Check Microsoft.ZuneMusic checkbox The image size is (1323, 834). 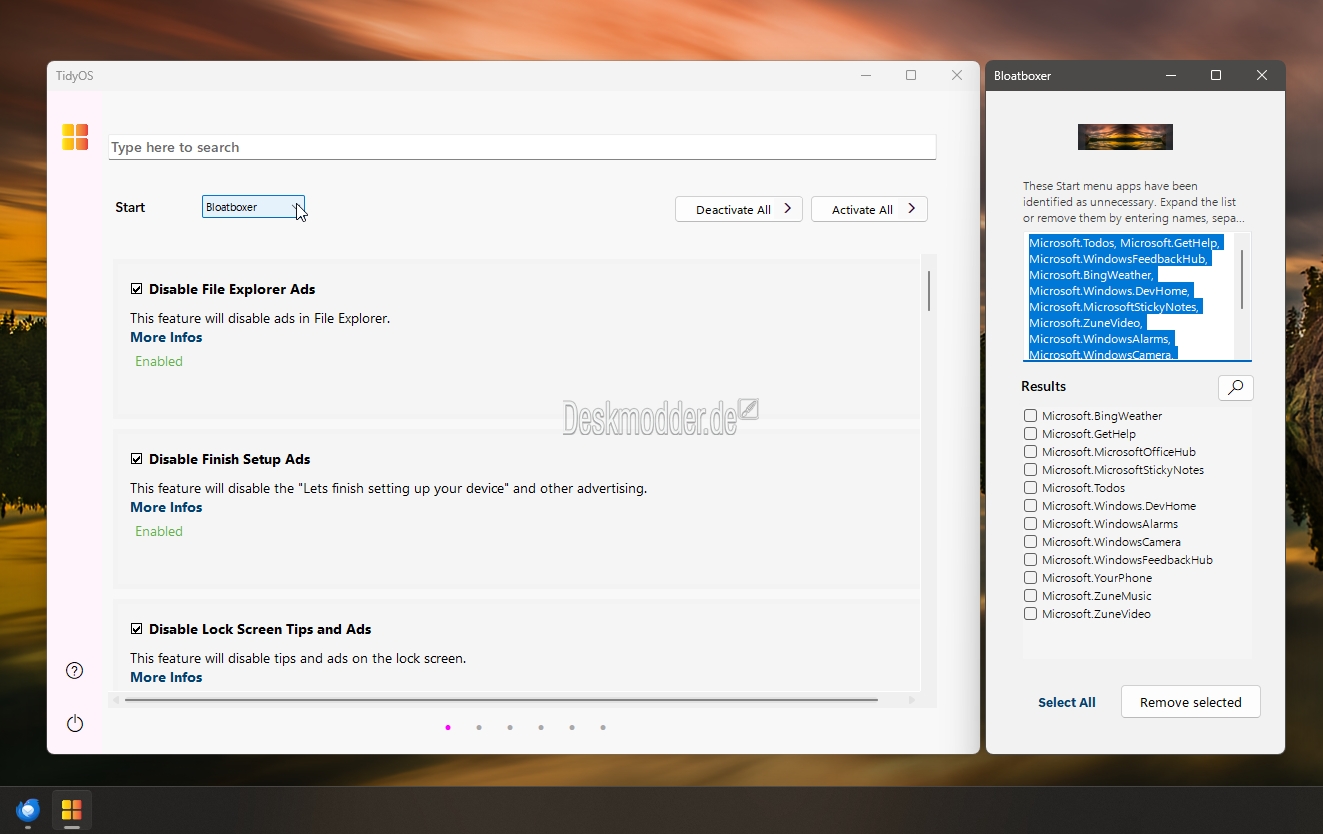pos(1030,596)
